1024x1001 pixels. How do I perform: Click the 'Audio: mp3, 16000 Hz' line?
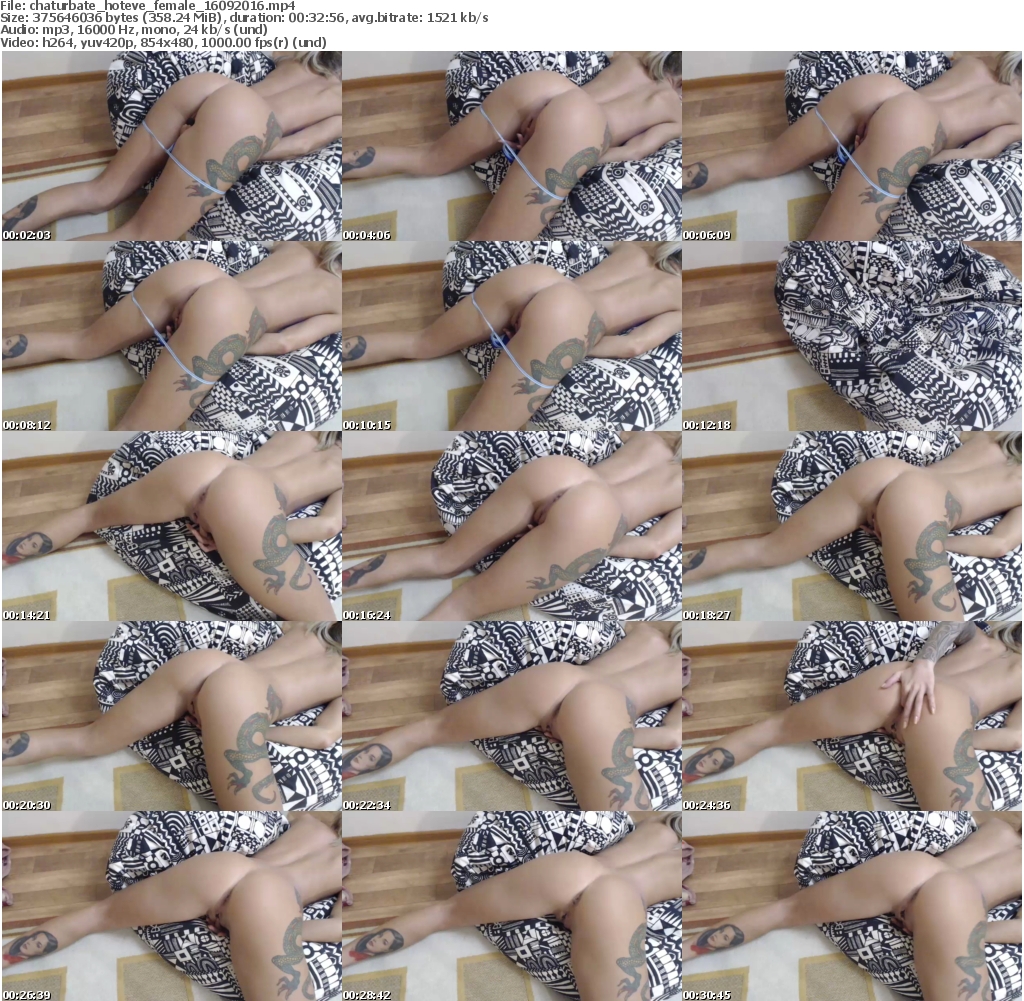135,30
